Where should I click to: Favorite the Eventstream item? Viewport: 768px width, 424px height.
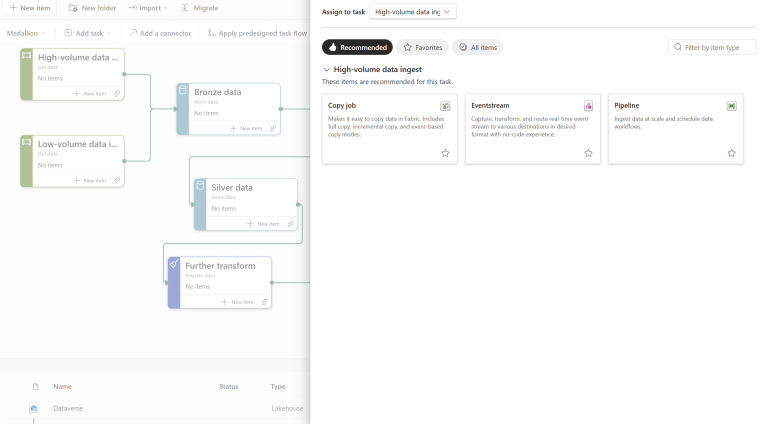[588, 153]
